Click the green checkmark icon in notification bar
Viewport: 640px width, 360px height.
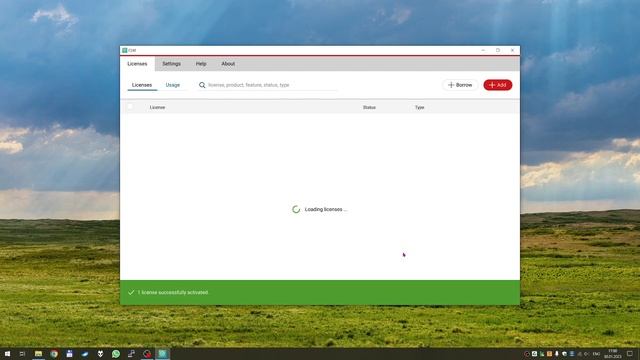click(x=131, y=292)
